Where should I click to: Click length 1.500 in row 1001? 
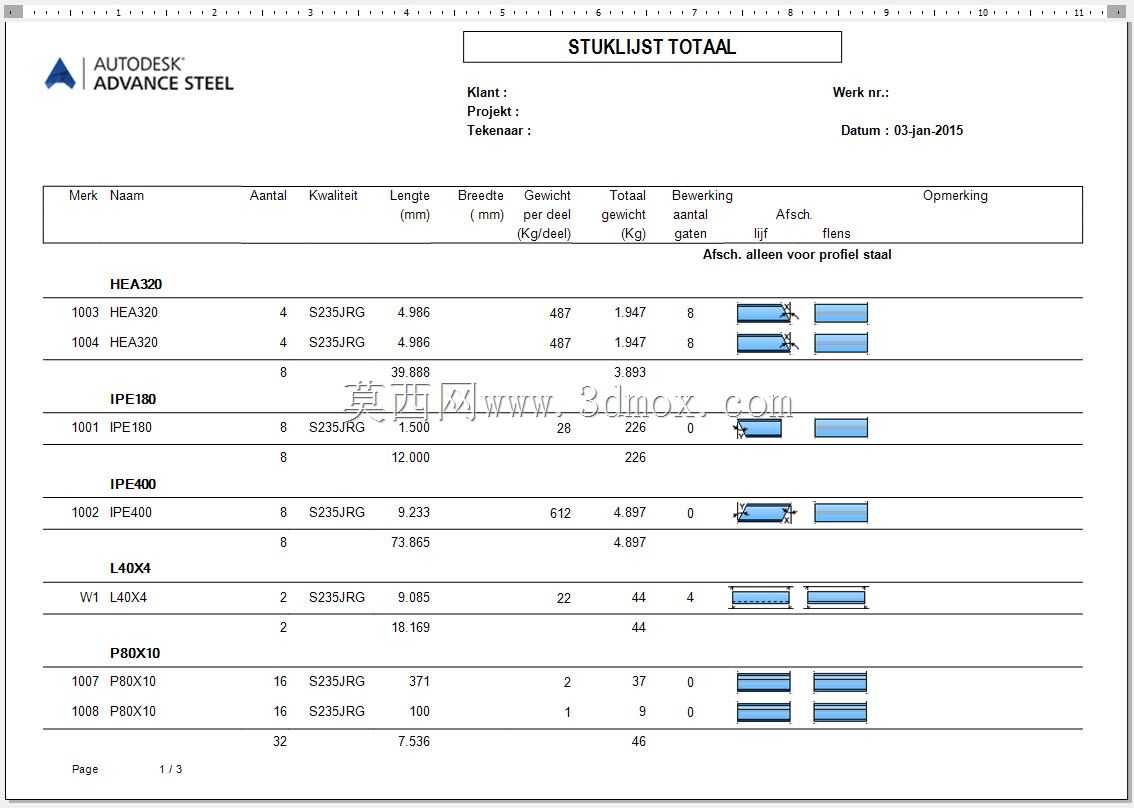pos(414,428)
